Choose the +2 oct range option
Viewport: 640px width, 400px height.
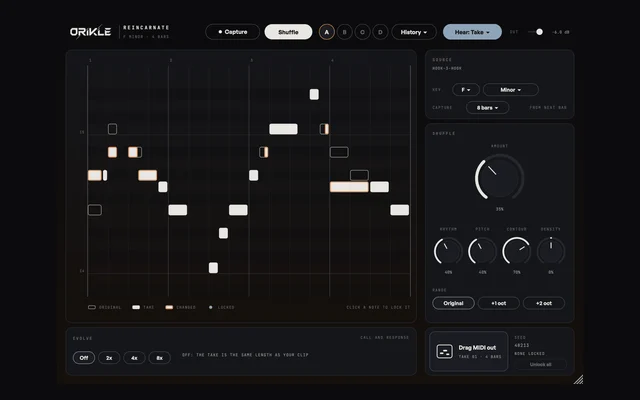click(x=544, y=303)
